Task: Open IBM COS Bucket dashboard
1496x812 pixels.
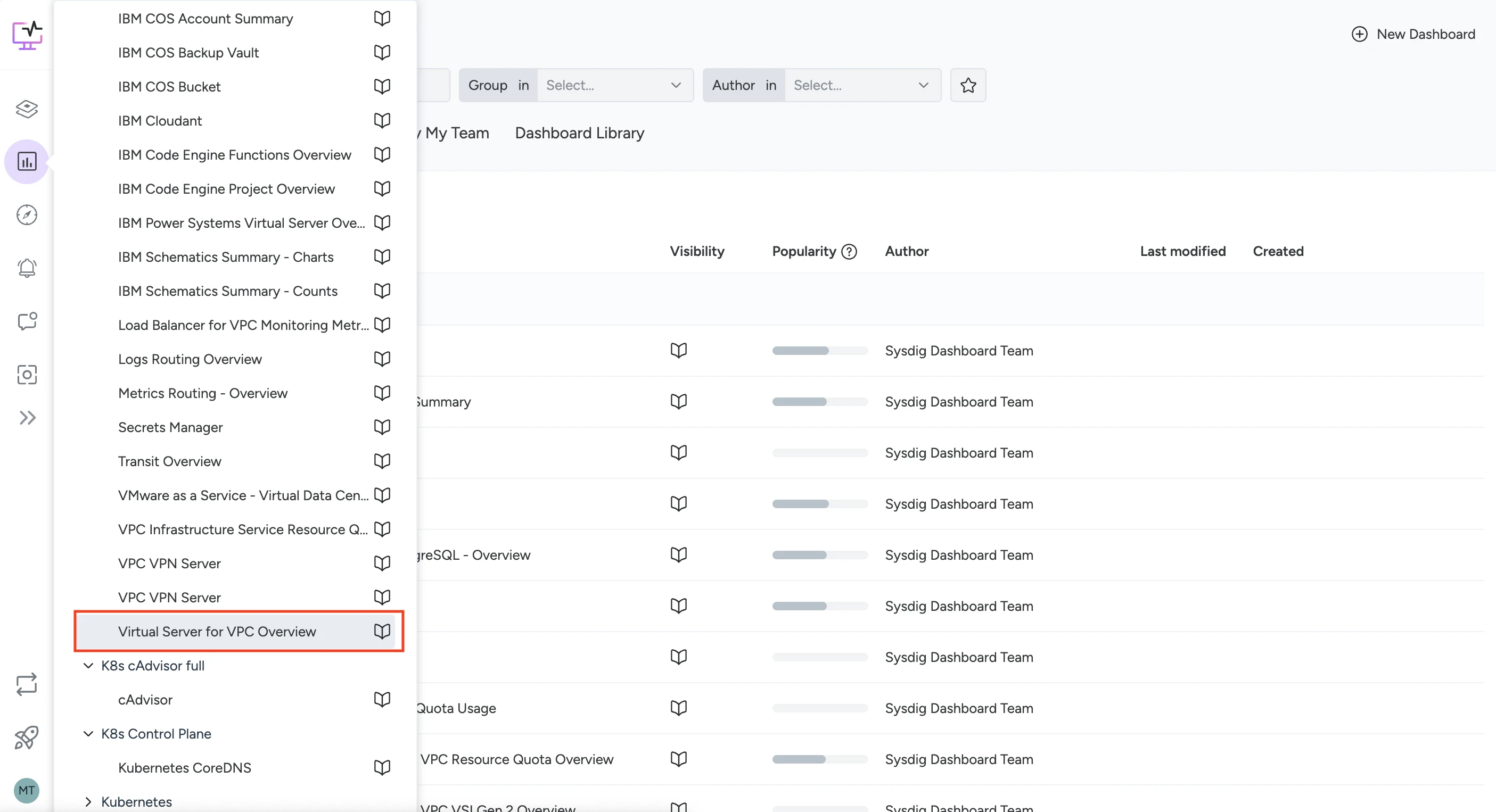Action: [169, 87]
